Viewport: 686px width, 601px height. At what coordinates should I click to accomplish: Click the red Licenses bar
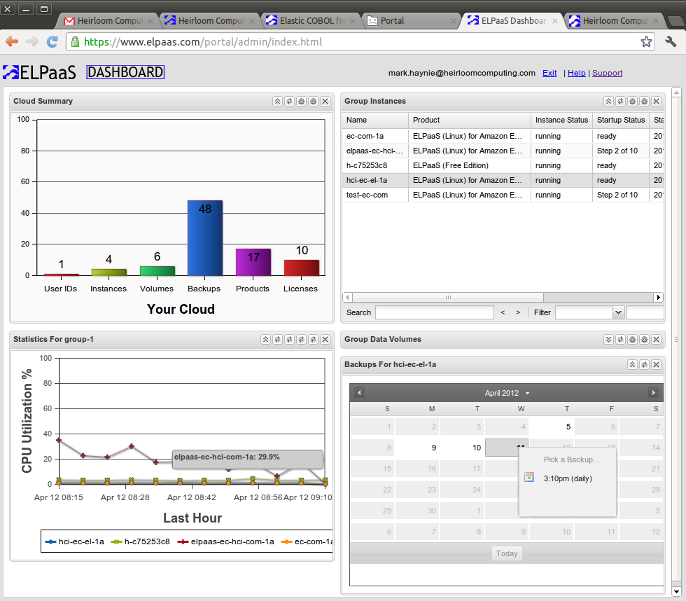[301, 268]
